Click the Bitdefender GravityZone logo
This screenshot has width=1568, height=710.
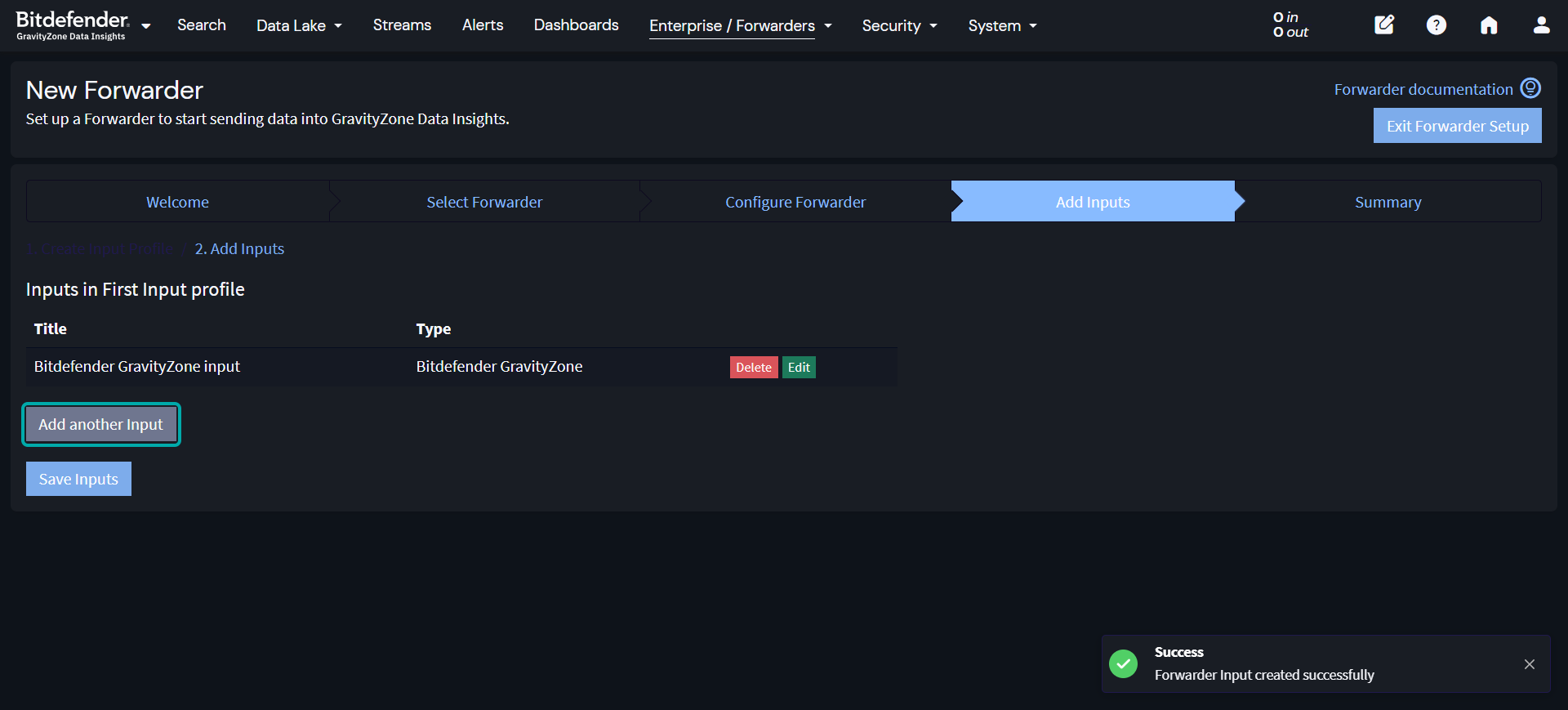pyautogui.click(x=73, y=25)
